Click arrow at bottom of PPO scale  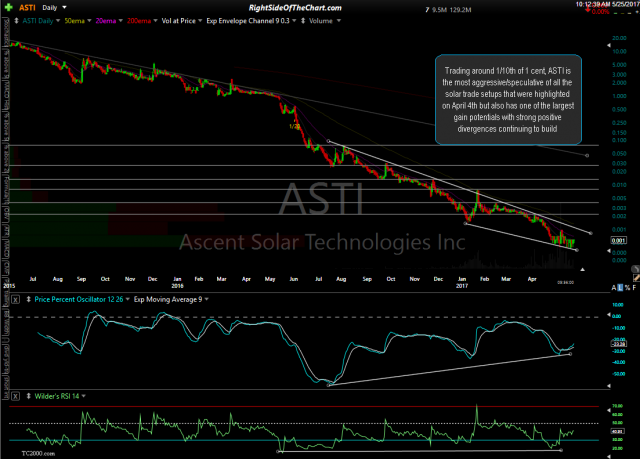tap(609, 386)
